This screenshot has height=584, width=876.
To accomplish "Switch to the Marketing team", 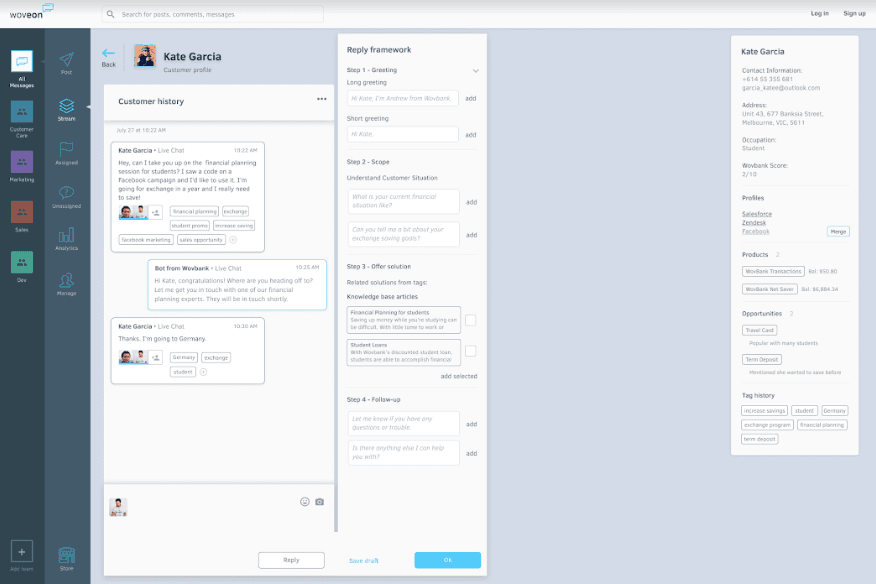I will pyautogui.click(x=22, y=162).
